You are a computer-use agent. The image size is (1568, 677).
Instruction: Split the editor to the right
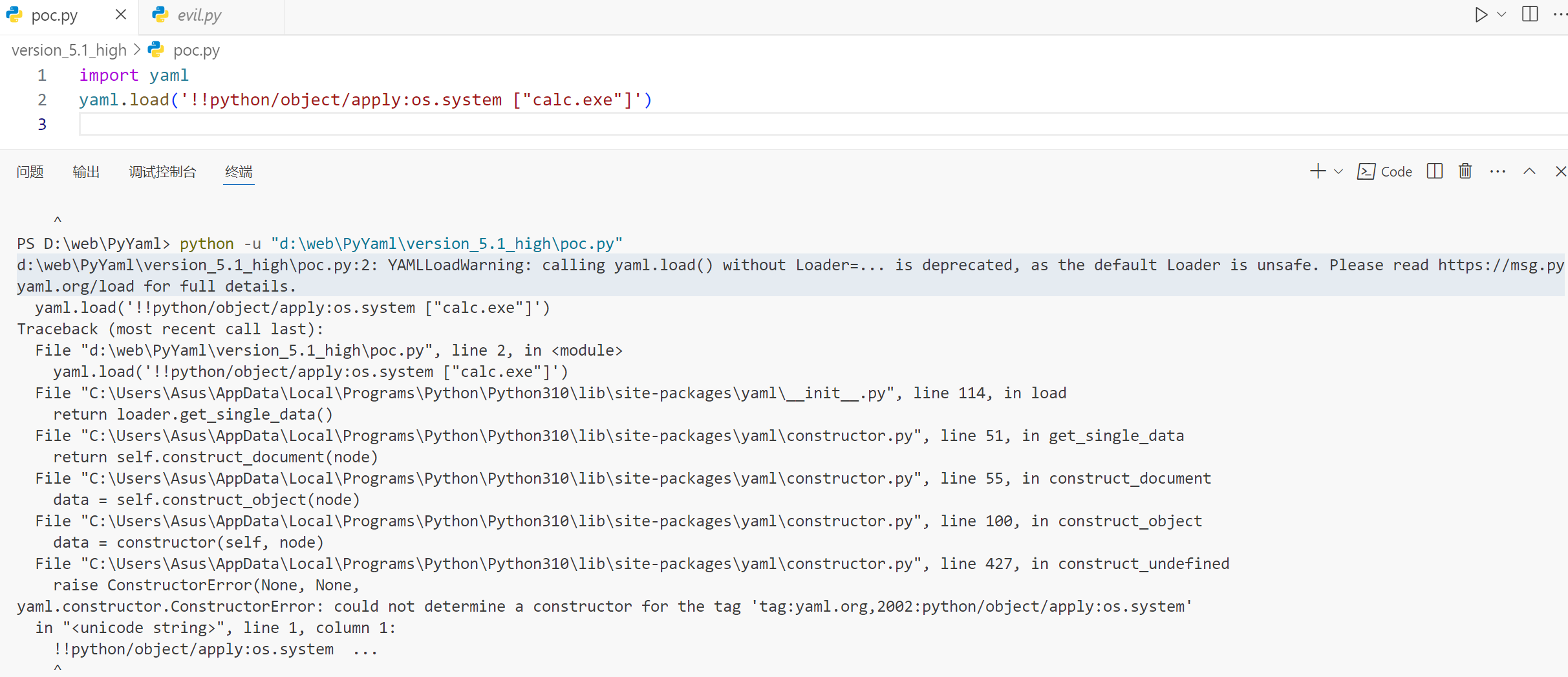tap(1530, 14)
